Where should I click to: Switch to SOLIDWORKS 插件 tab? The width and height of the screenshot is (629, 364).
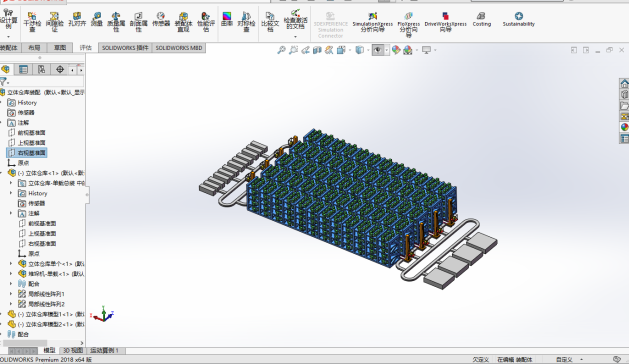[125, 48]
